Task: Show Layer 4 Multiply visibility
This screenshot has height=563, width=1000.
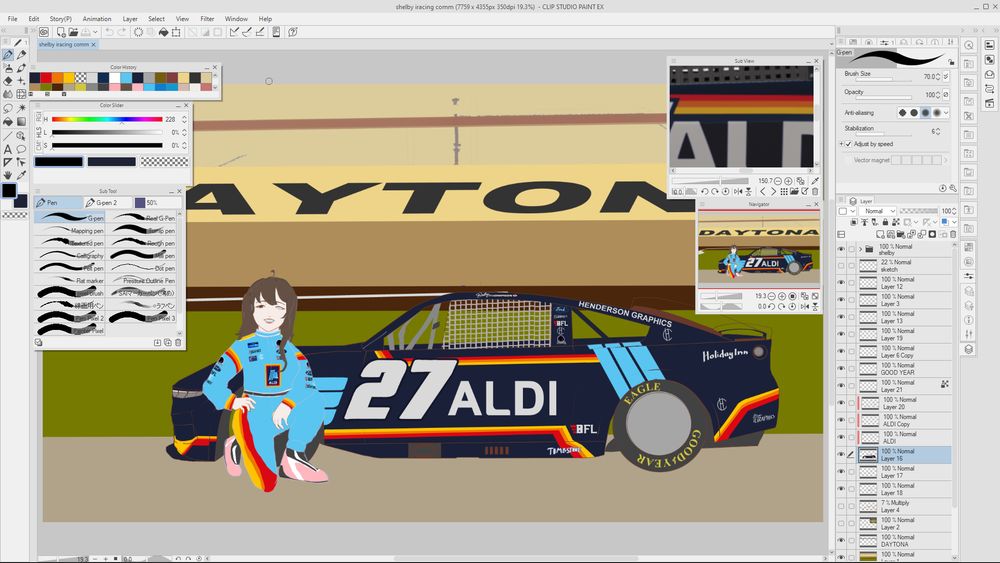Action: 841,506
